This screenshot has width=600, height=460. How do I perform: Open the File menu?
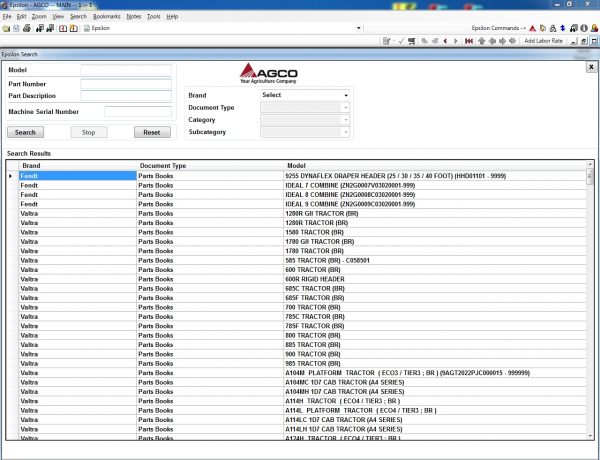(7, 16)
